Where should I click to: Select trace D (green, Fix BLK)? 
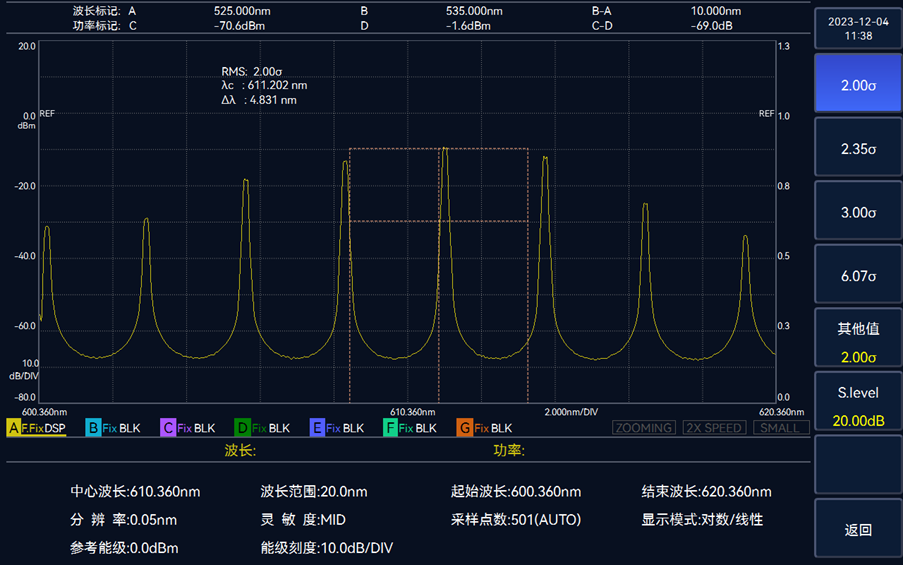262,428
